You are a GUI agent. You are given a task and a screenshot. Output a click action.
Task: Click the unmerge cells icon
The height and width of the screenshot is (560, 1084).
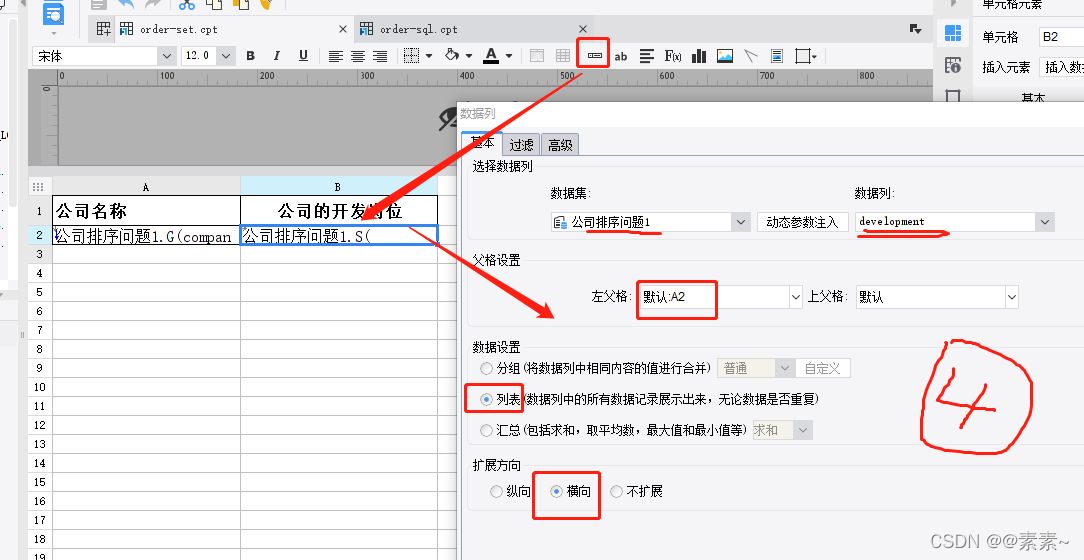click(x=563, y=56)
